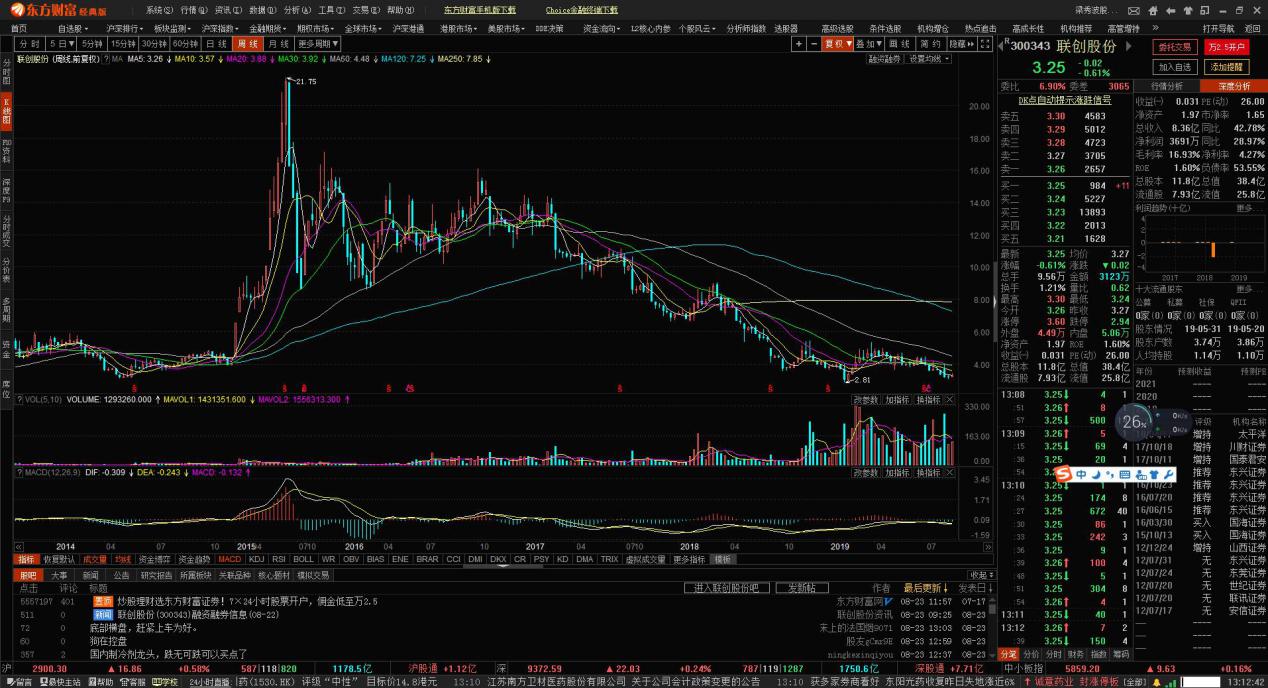The height and width of the screenshot is (688, 1268).
Task: Zoom out the K-line chart with minus
Action: [813, 44]
